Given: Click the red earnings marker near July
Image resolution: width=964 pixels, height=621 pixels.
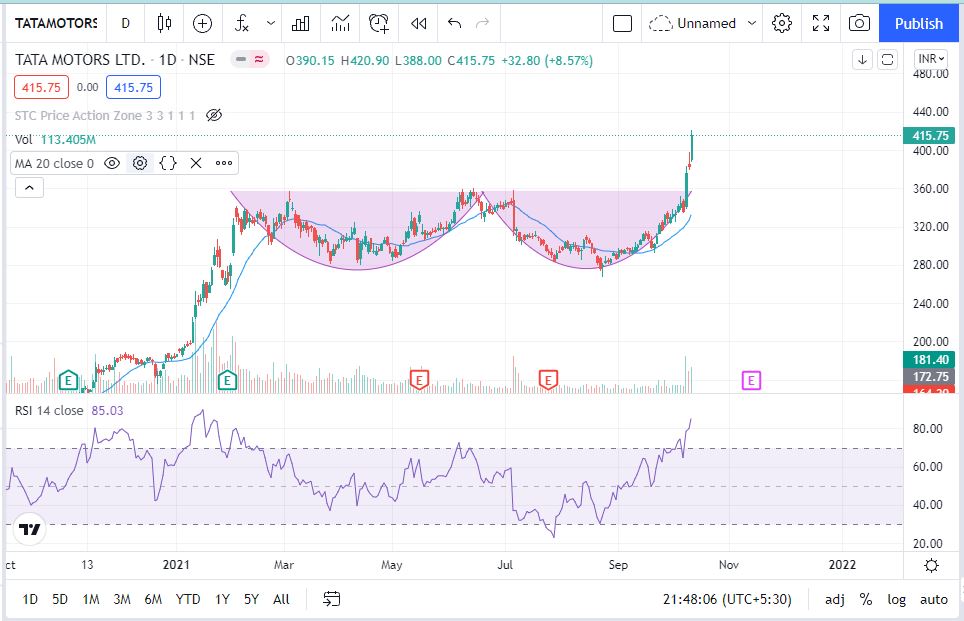Looking at the screenshot, I should (548, 379).
